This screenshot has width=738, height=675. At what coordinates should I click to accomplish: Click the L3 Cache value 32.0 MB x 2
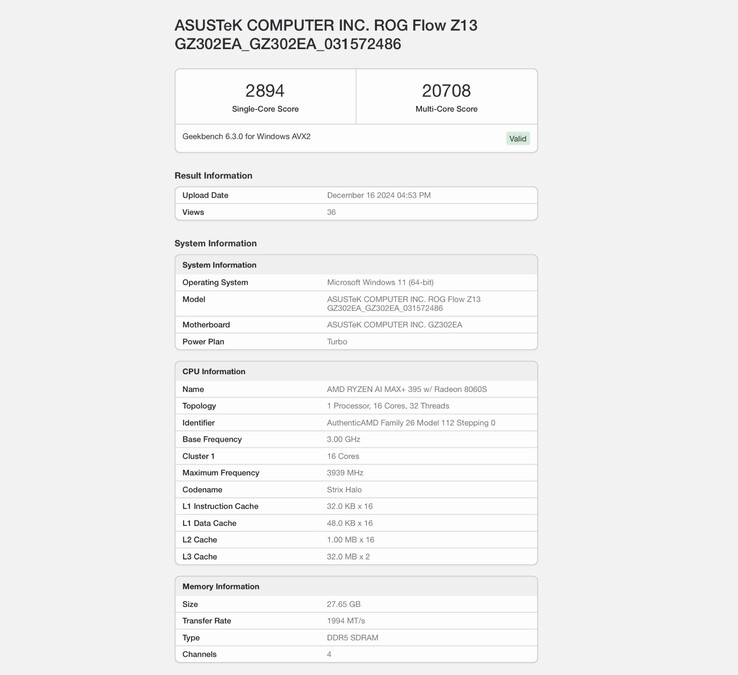(348, 557)
